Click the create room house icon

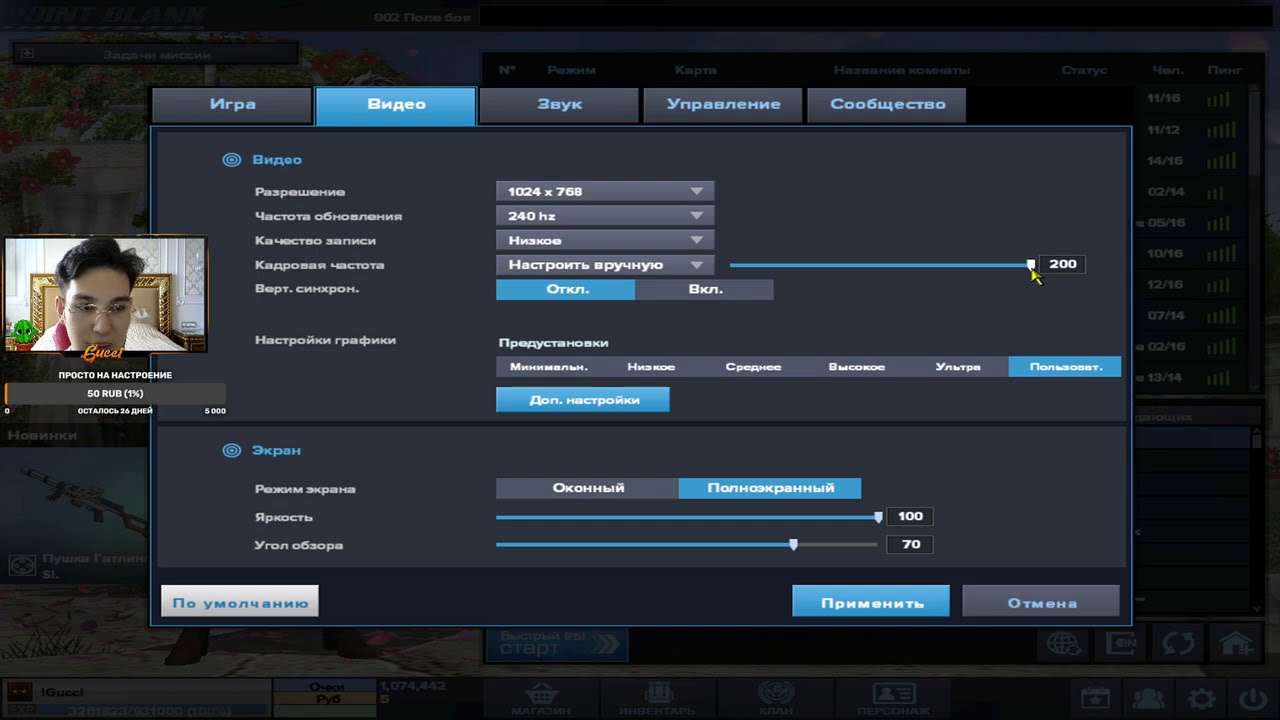tap(1235, 644)
